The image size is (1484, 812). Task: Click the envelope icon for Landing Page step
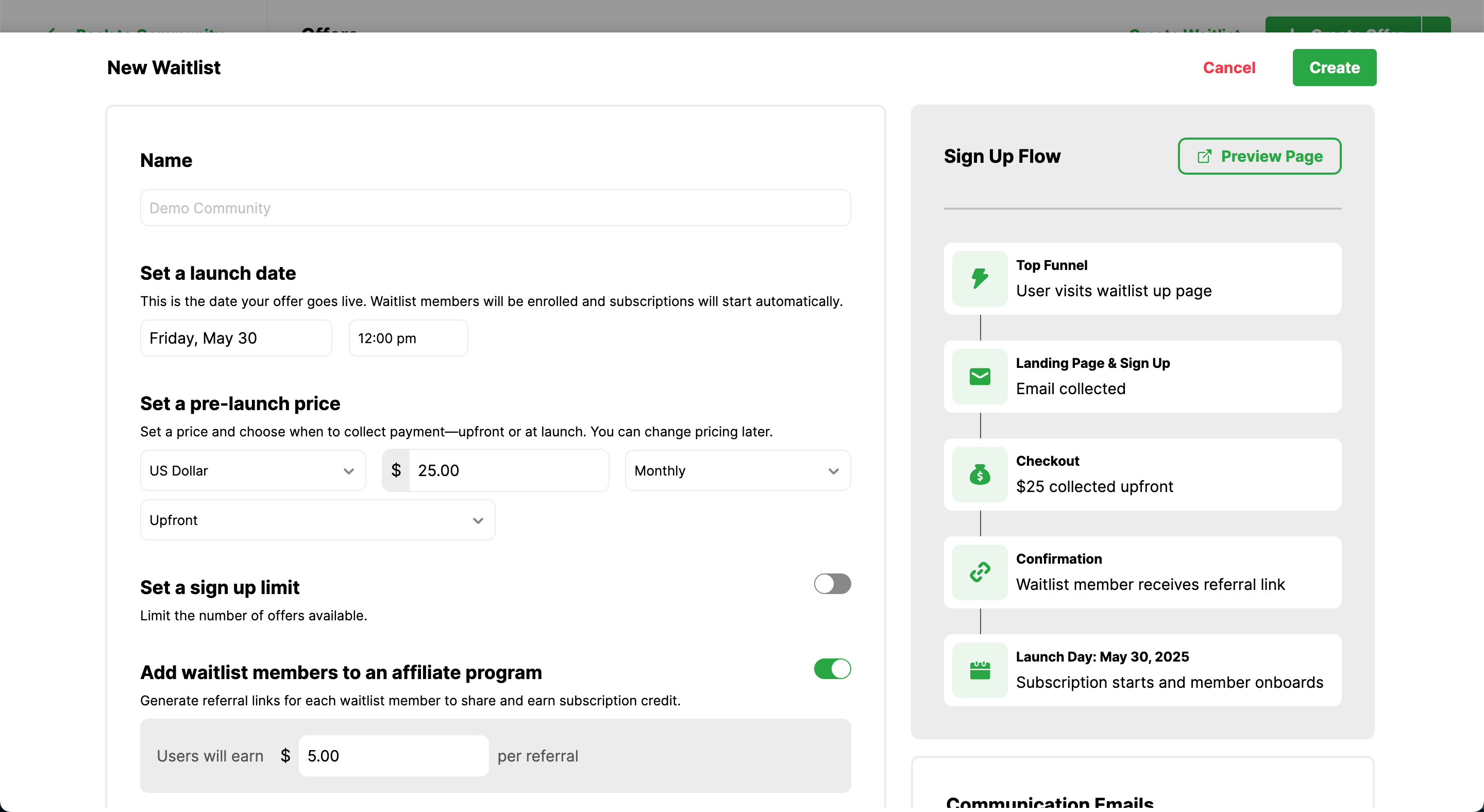980,377
